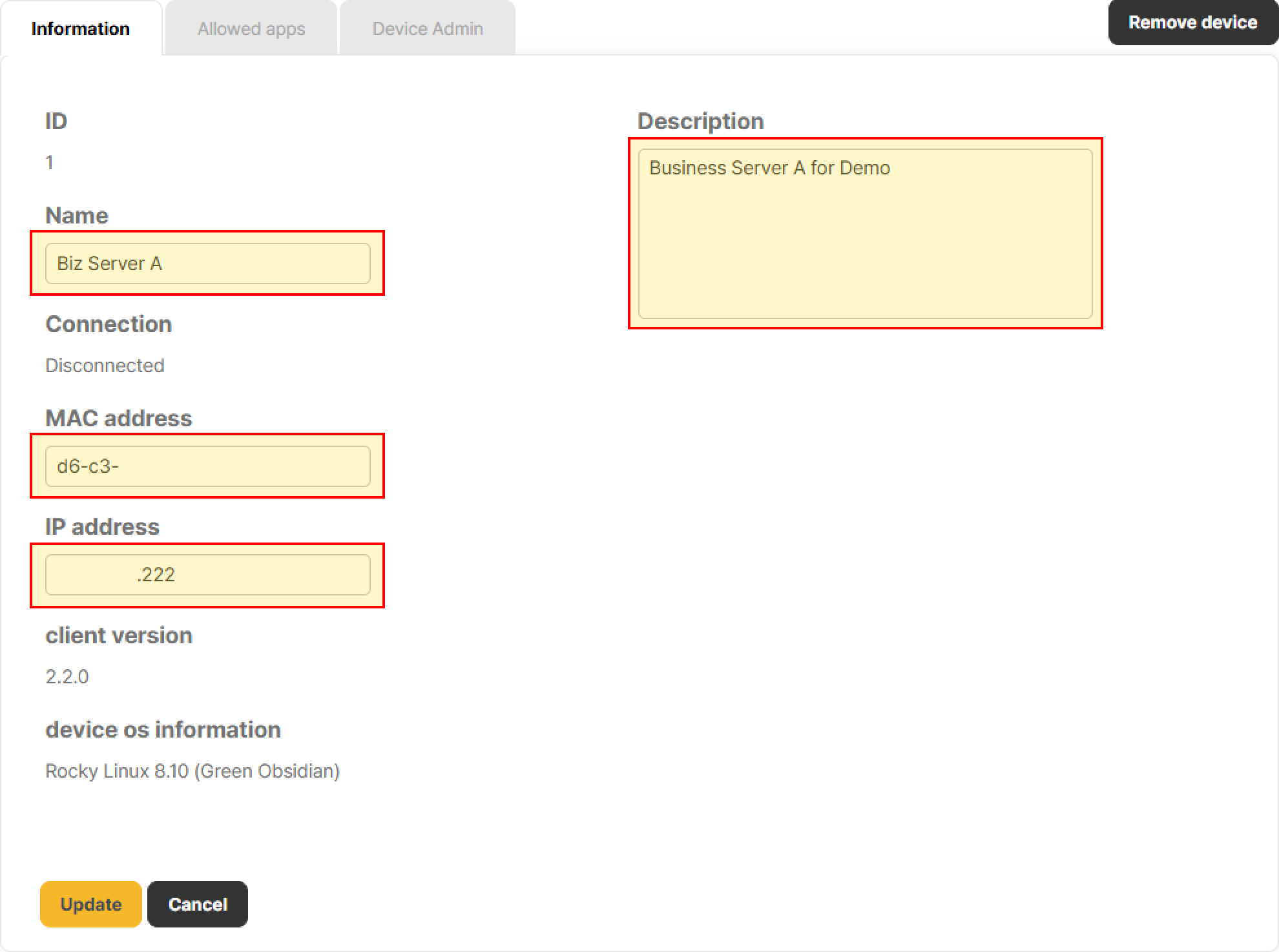Click the Rocky Linux 8.10 OS text
The width and height of the screenshot is (1279, 952).
[192, 771]
